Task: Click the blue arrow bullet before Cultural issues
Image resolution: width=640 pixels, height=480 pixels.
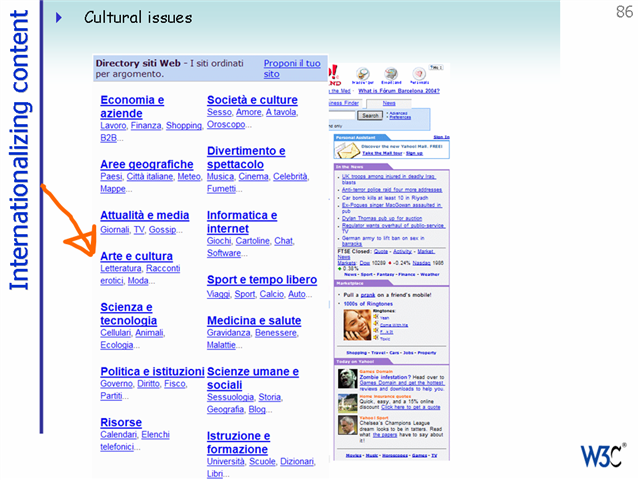Action: coord(59,17)
